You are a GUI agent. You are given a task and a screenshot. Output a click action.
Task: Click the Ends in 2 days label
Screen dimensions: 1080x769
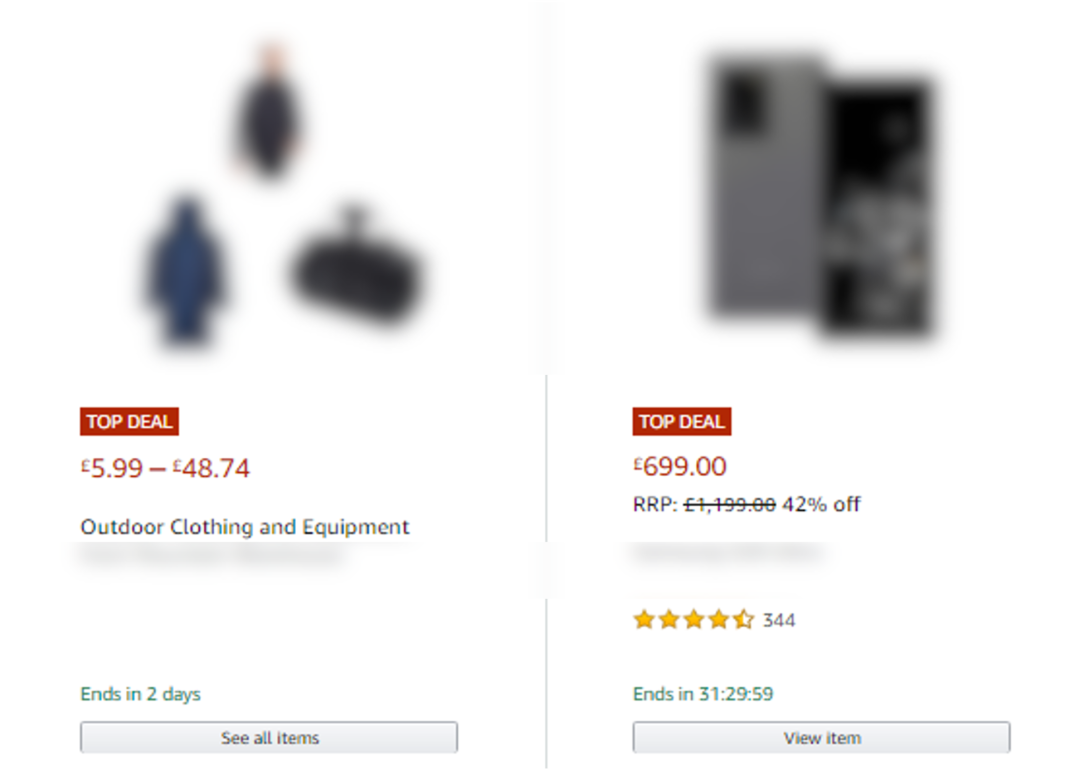[141, 694]
